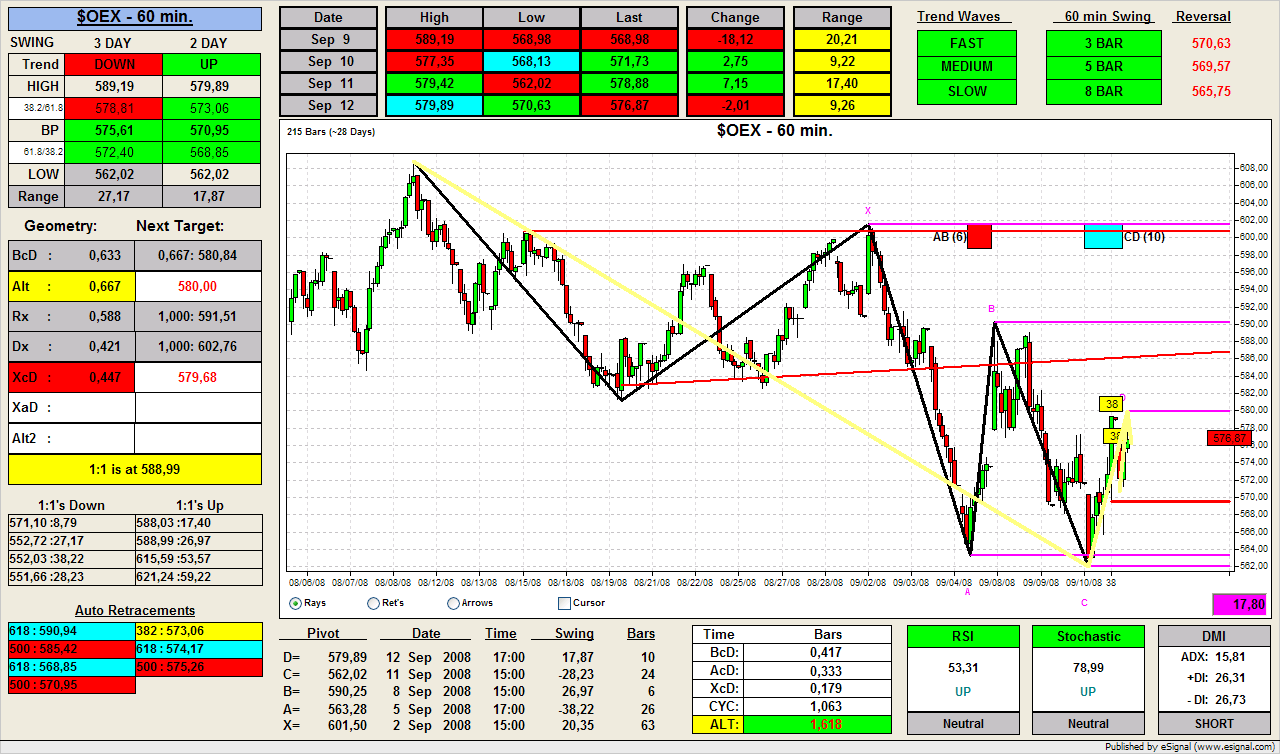Viewport: 1280px width, 754px height.
Task: Click the 575,61 BP value
Action: (x=113, y=130)
